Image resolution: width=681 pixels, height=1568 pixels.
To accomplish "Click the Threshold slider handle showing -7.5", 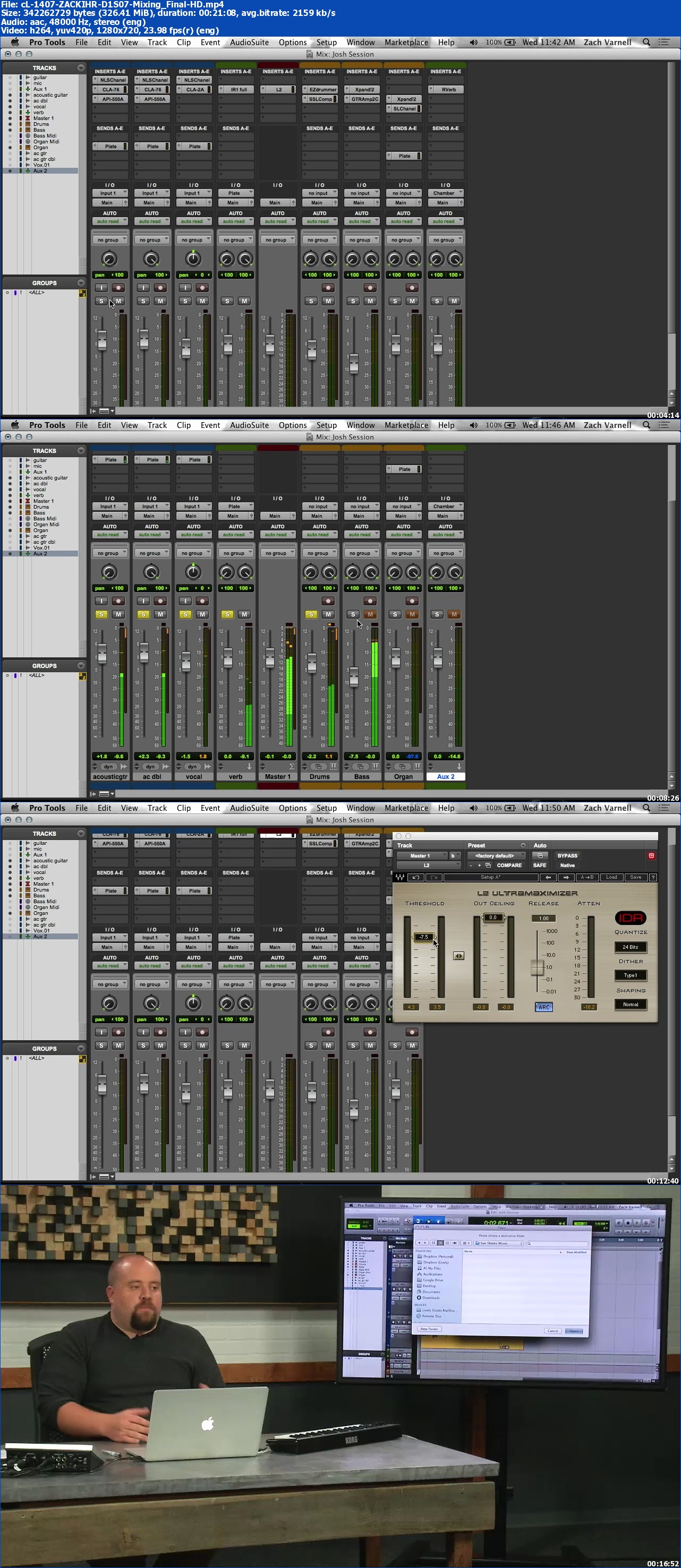I will (x=424, y=937).
